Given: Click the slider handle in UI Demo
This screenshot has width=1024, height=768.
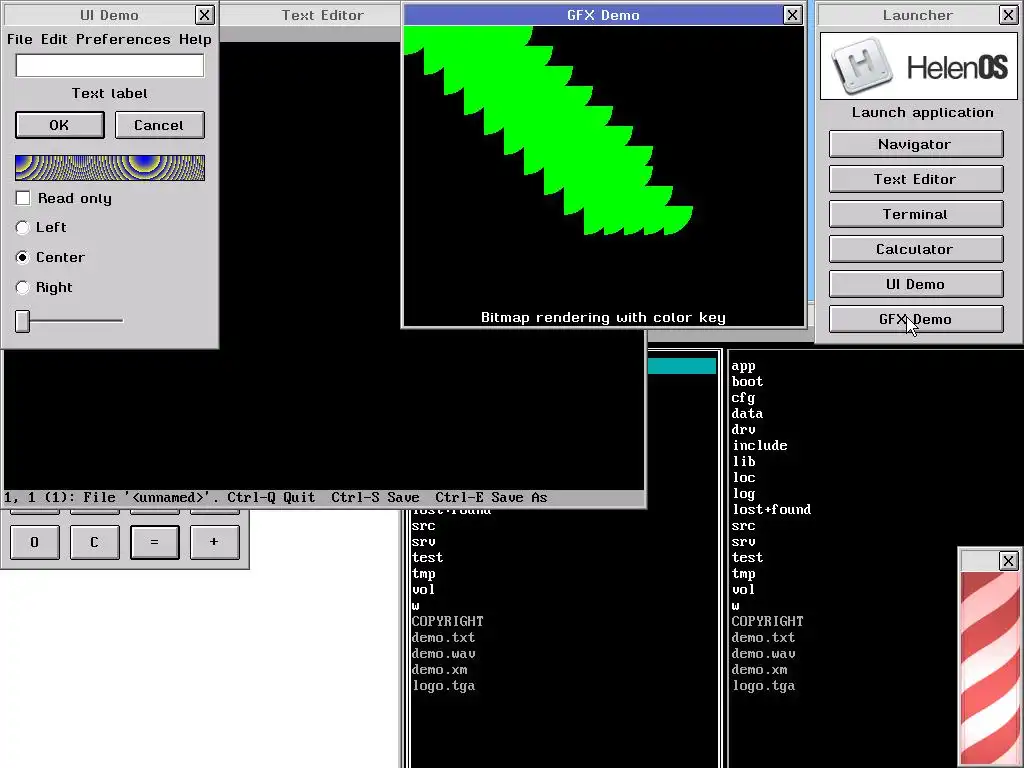Looking at the screenshot, I should (x=23, y=321).
